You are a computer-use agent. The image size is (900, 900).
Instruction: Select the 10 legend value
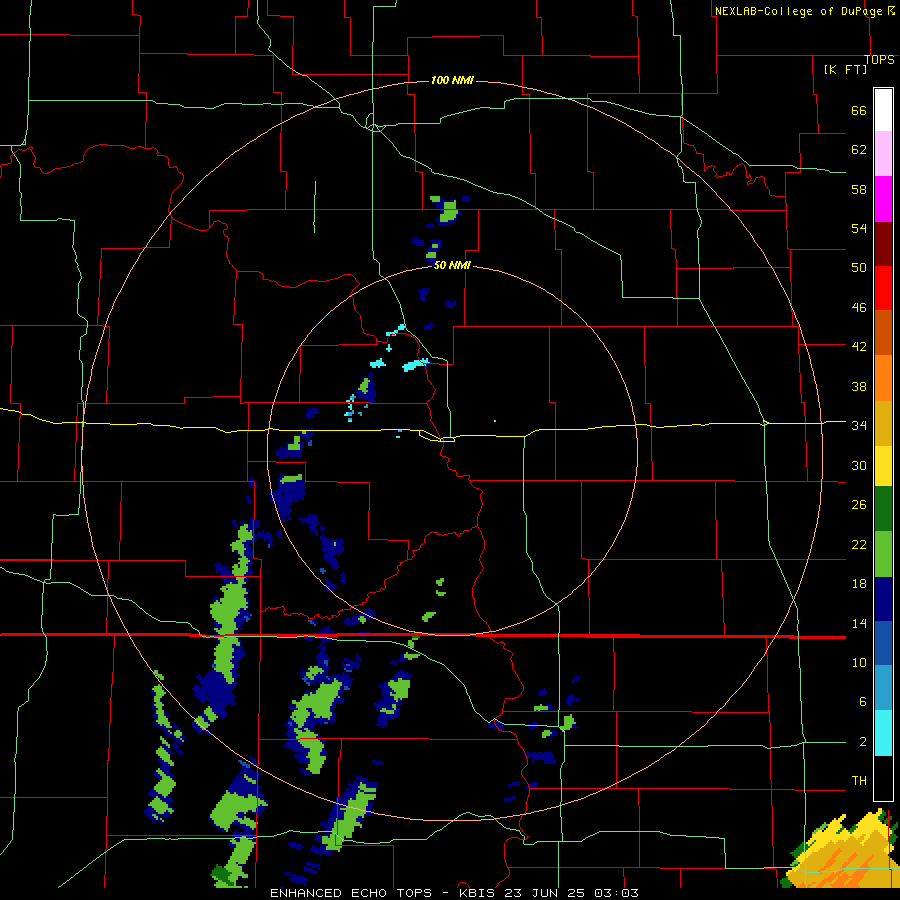pyautogui.click(x=859, y=662)
